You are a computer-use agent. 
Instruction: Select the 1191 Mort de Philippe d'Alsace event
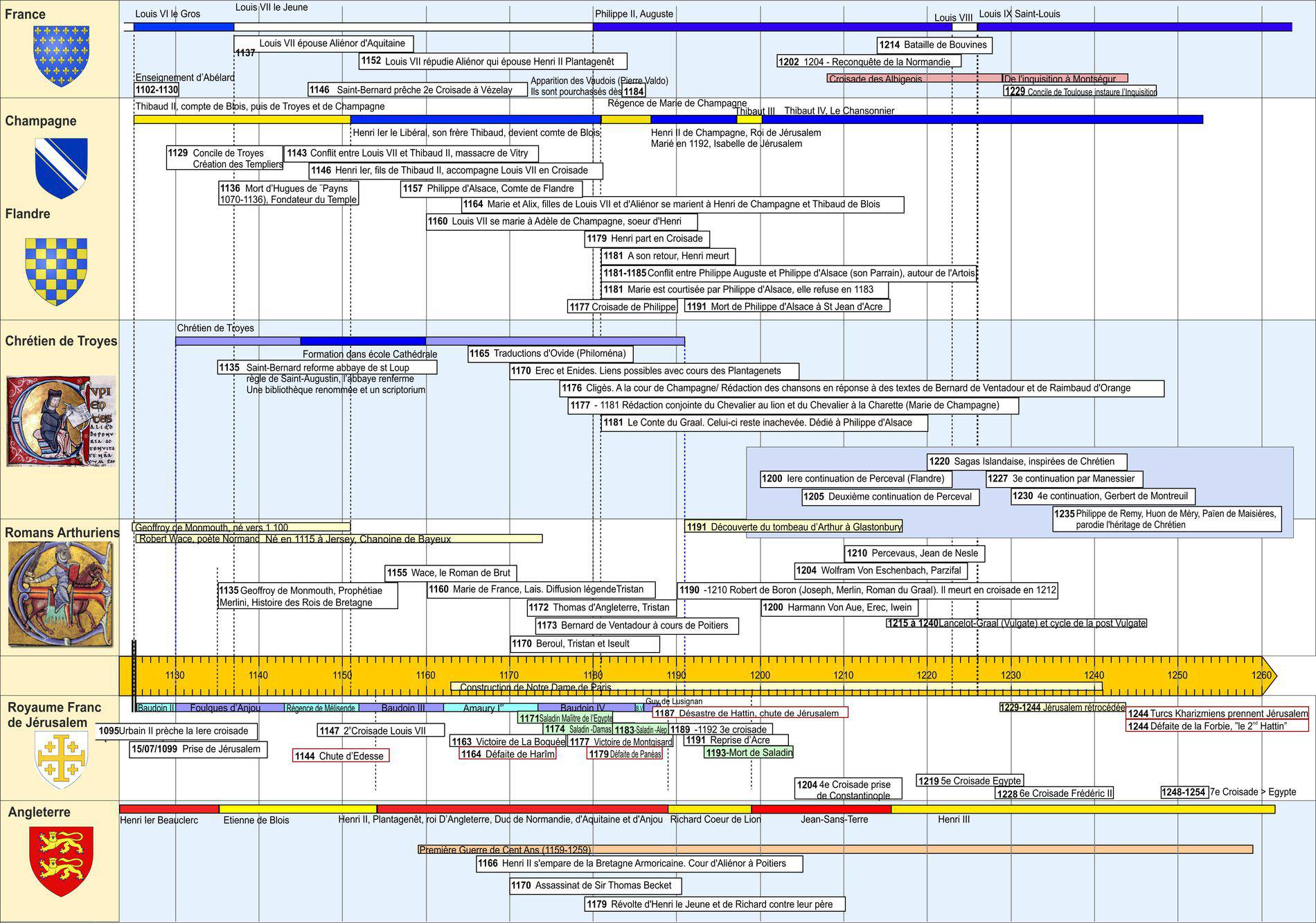pyautogui.click(x=788, y=306)
